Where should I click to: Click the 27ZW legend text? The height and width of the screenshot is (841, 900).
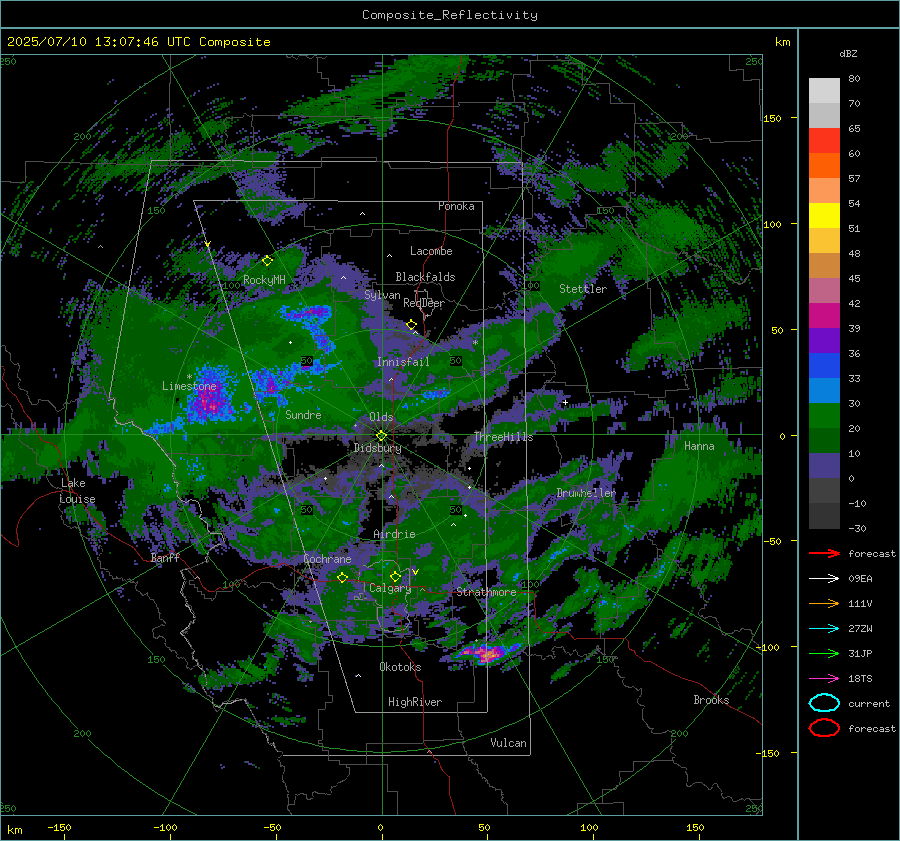pos(860,629)
